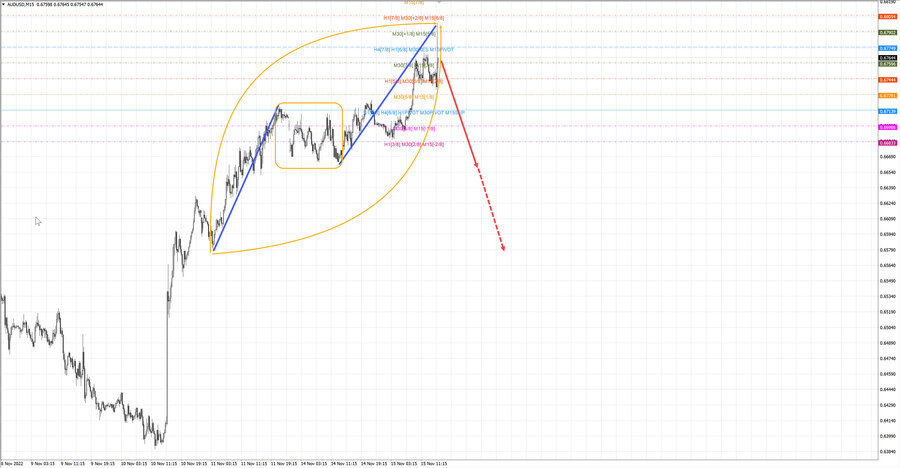Click the 8 Nov 2022 date label

(x=12, y=463)
